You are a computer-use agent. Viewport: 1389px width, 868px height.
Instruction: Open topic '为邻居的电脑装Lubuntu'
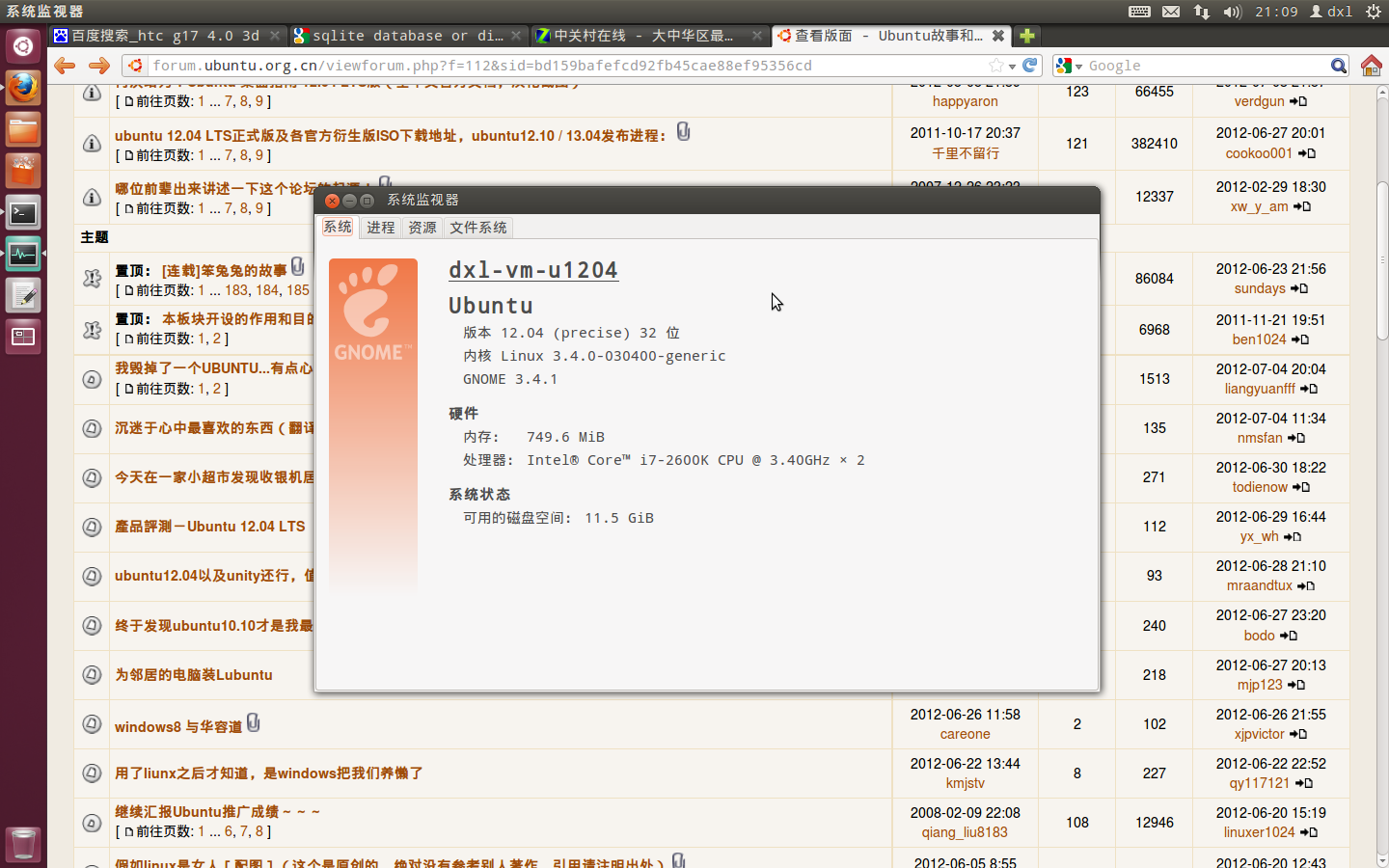(193, 675)
